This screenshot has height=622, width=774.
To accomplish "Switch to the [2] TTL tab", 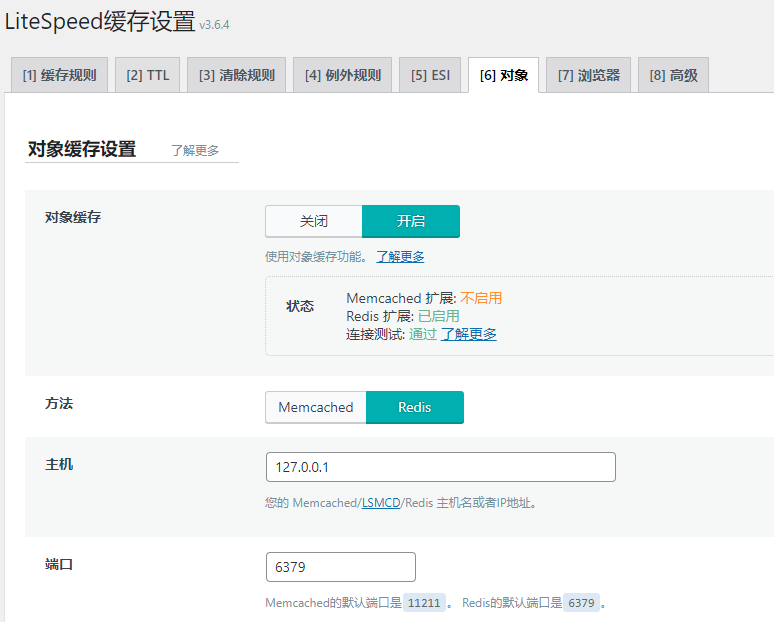I will [147, 75].
